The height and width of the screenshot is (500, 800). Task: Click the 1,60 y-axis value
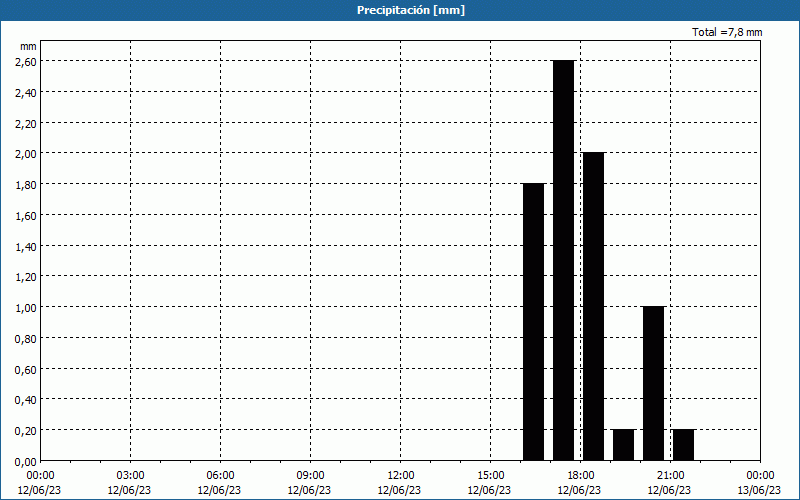26,215
